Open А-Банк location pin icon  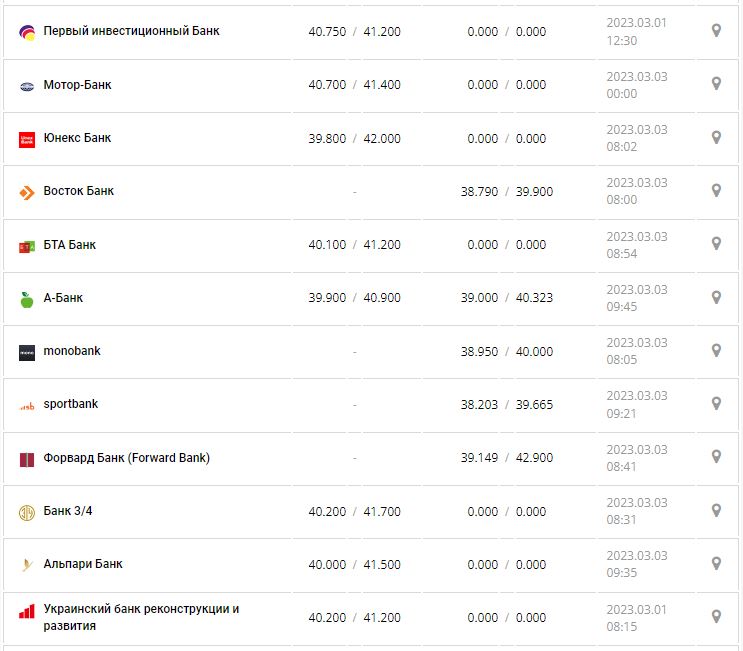point(716,297)
